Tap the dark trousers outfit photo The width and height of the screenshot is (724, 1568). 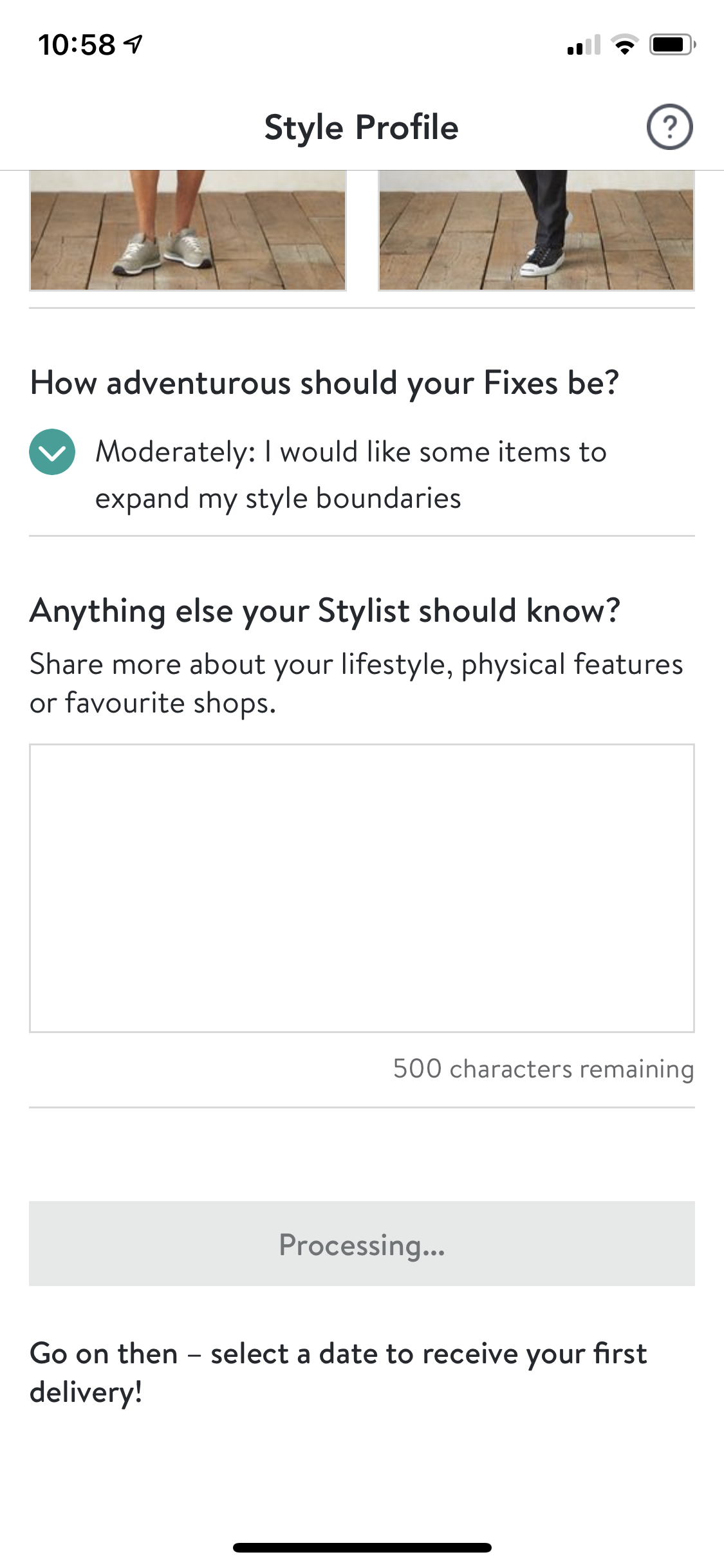pos(536,230)
